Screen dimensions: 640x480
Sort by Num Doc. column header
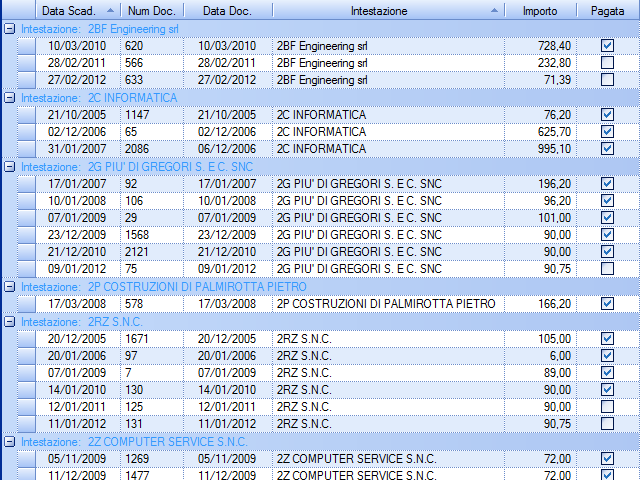152,11
